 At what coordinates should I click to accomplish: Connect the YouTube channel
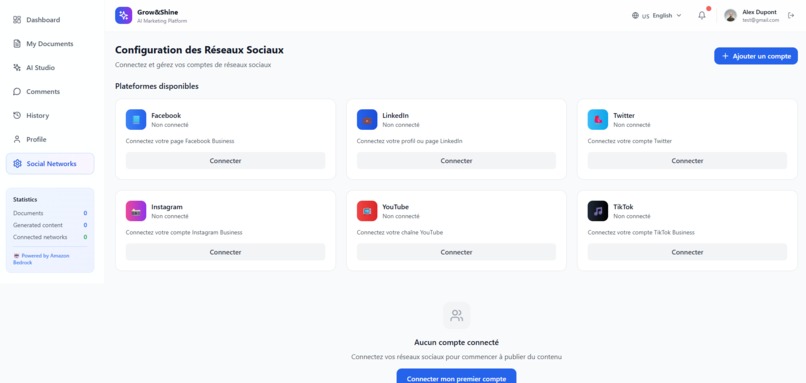(x=456, y=252)
